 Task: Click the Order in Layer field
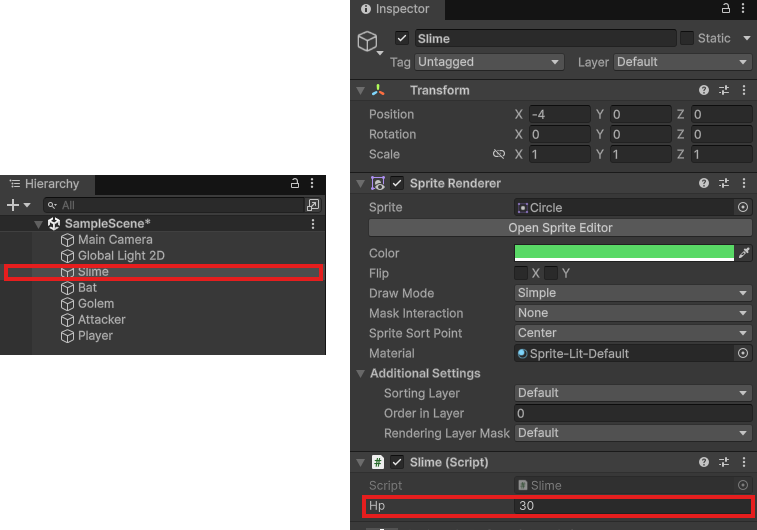(633, 413)
